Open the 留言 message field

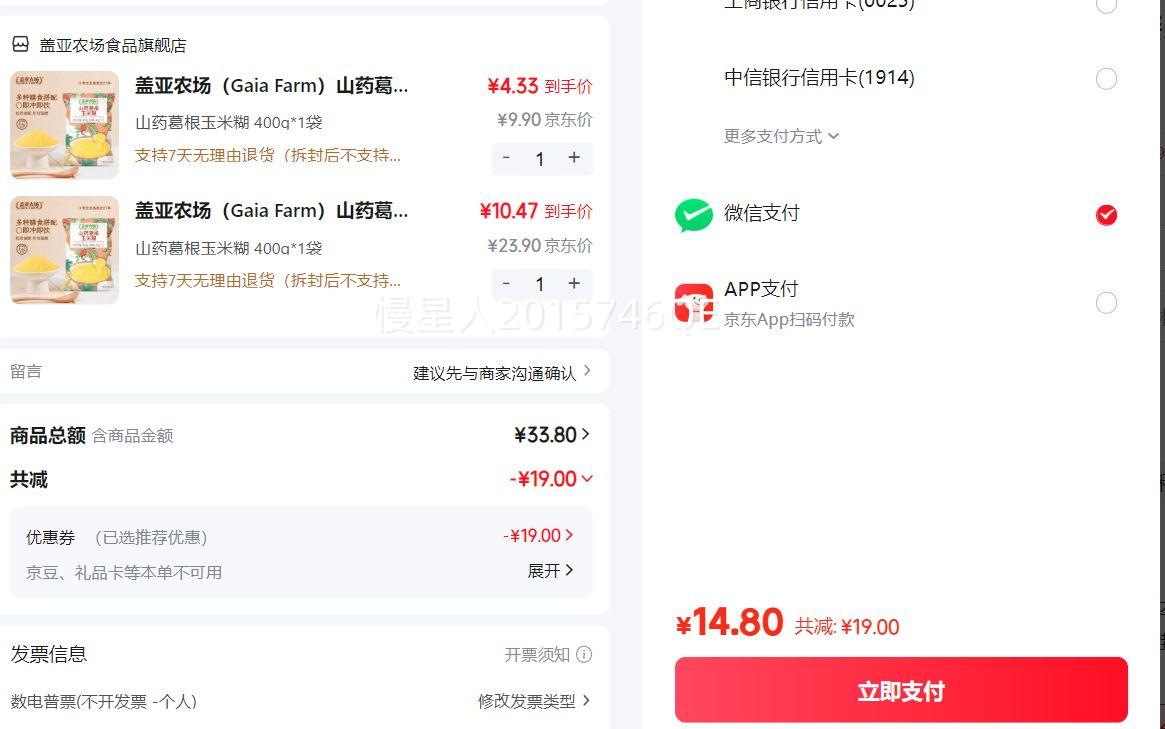[x=502, y=373]
